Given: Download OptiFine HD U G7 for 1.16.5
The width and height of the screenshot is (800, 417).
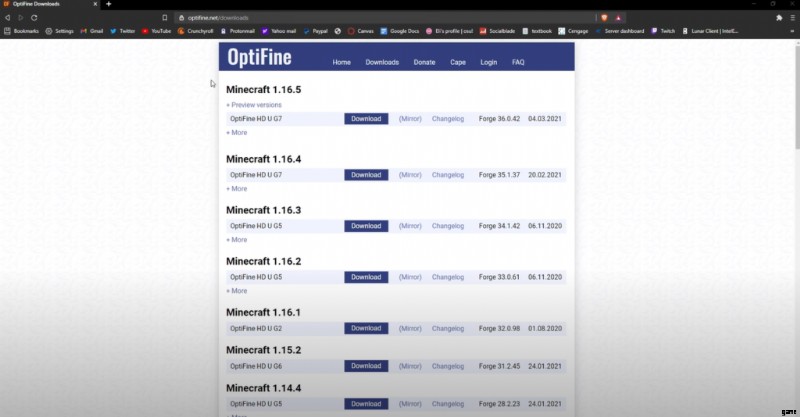Looking at the screenshot, I should coord(366,119).
